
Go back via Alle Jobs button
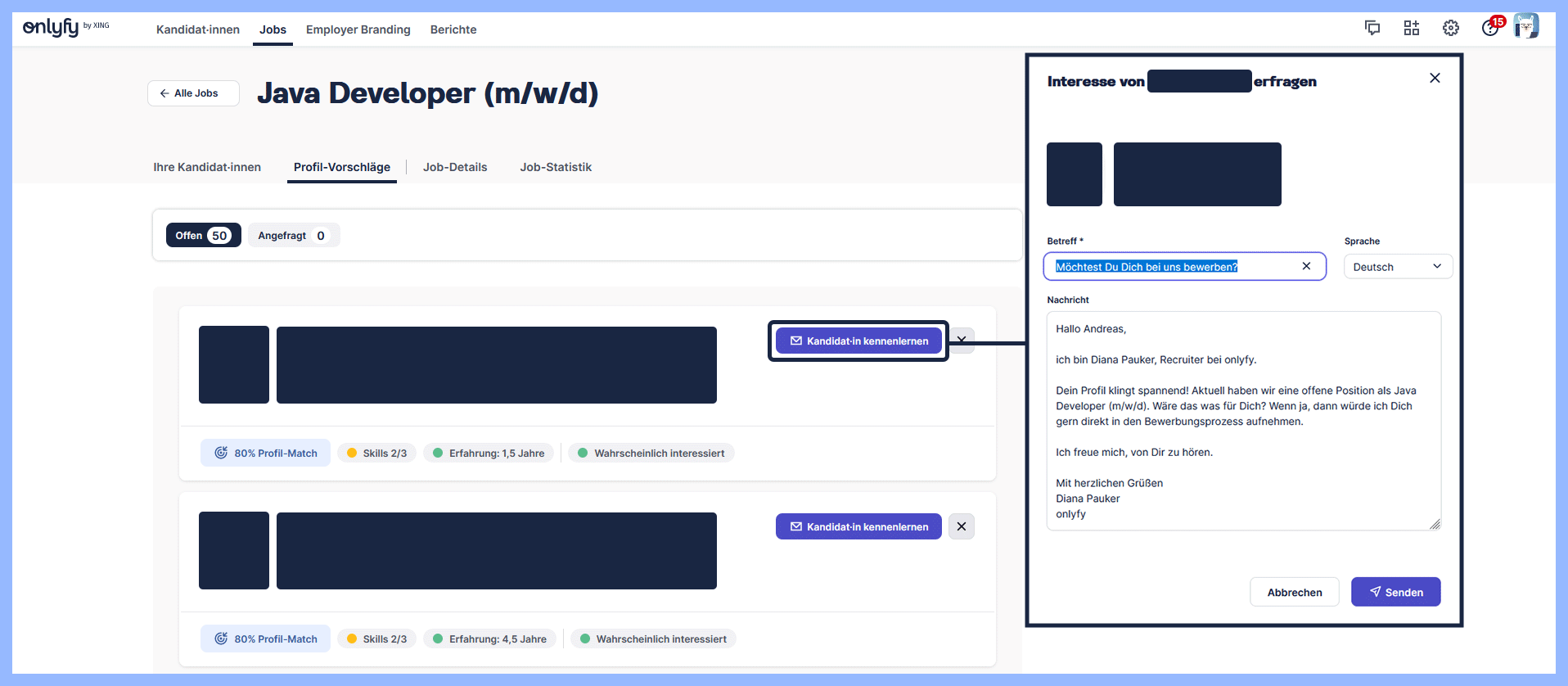[x=193, y=93]
